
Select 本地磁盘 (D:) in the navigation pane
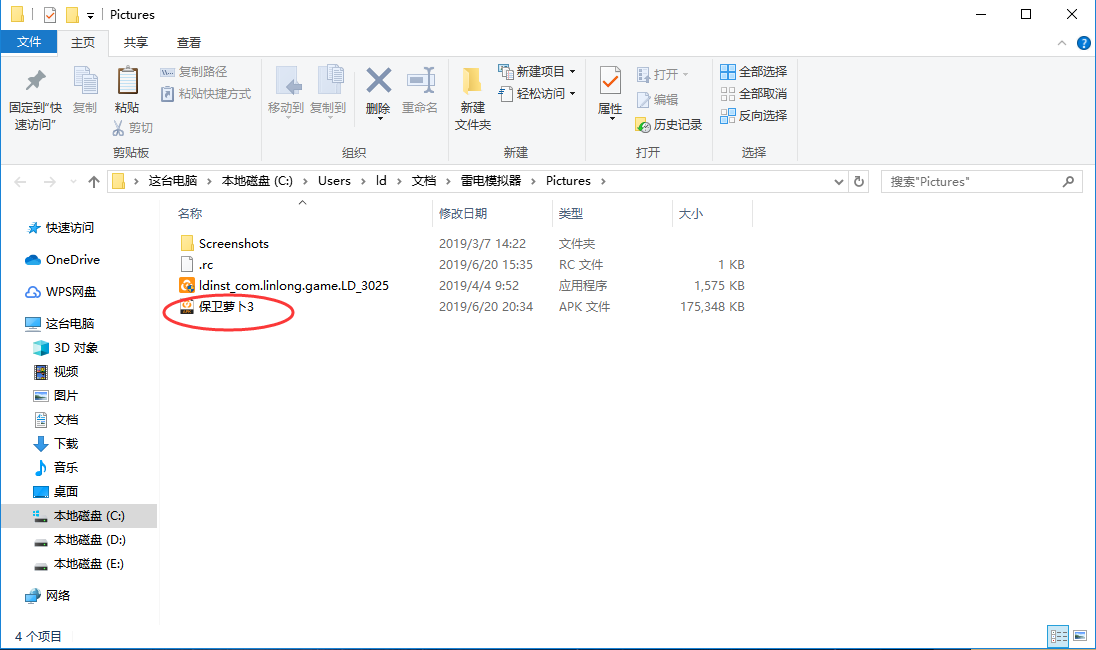point(89,540)
